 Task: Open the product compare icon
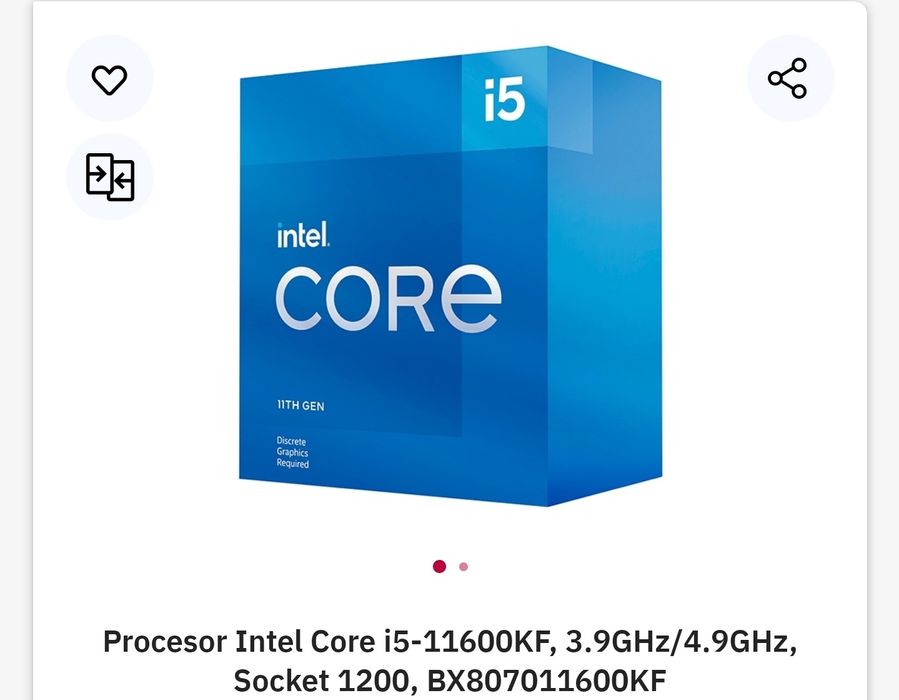click(x=110, y=177)
